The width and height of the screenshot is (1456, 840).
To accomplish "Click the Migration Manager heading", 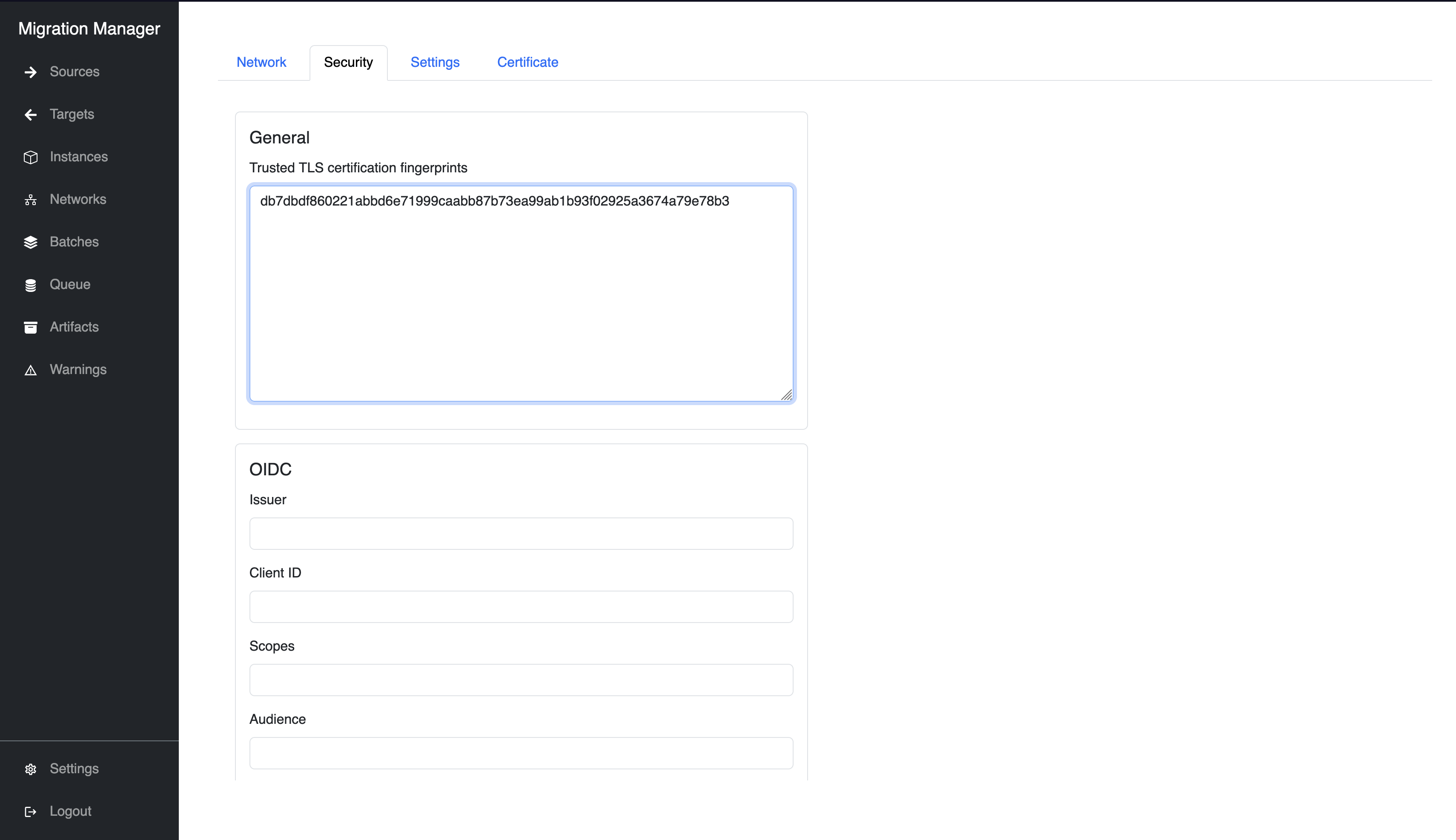I will pyautogui.click(x=89, y=28).
